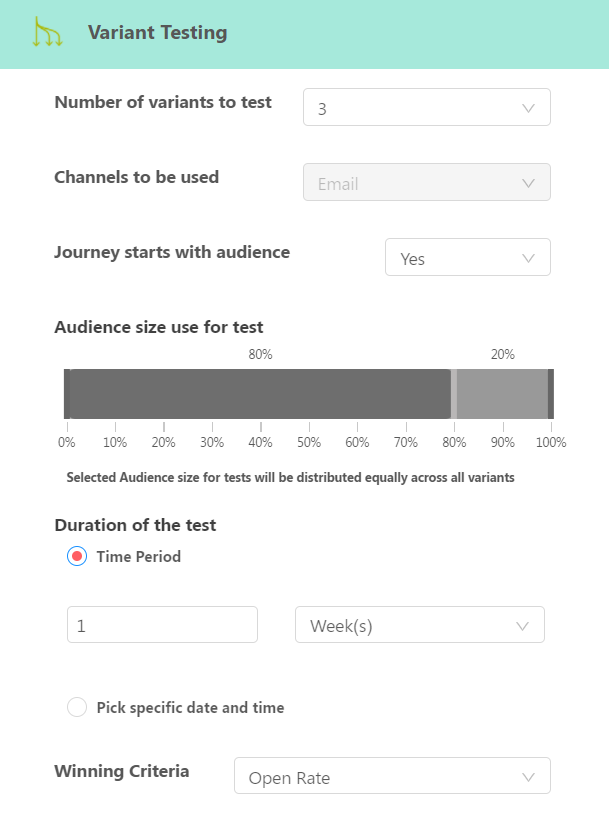Click audience slider handle at 80%
Image resolution: width=609 pixels, height=817 pixels.
454,394
